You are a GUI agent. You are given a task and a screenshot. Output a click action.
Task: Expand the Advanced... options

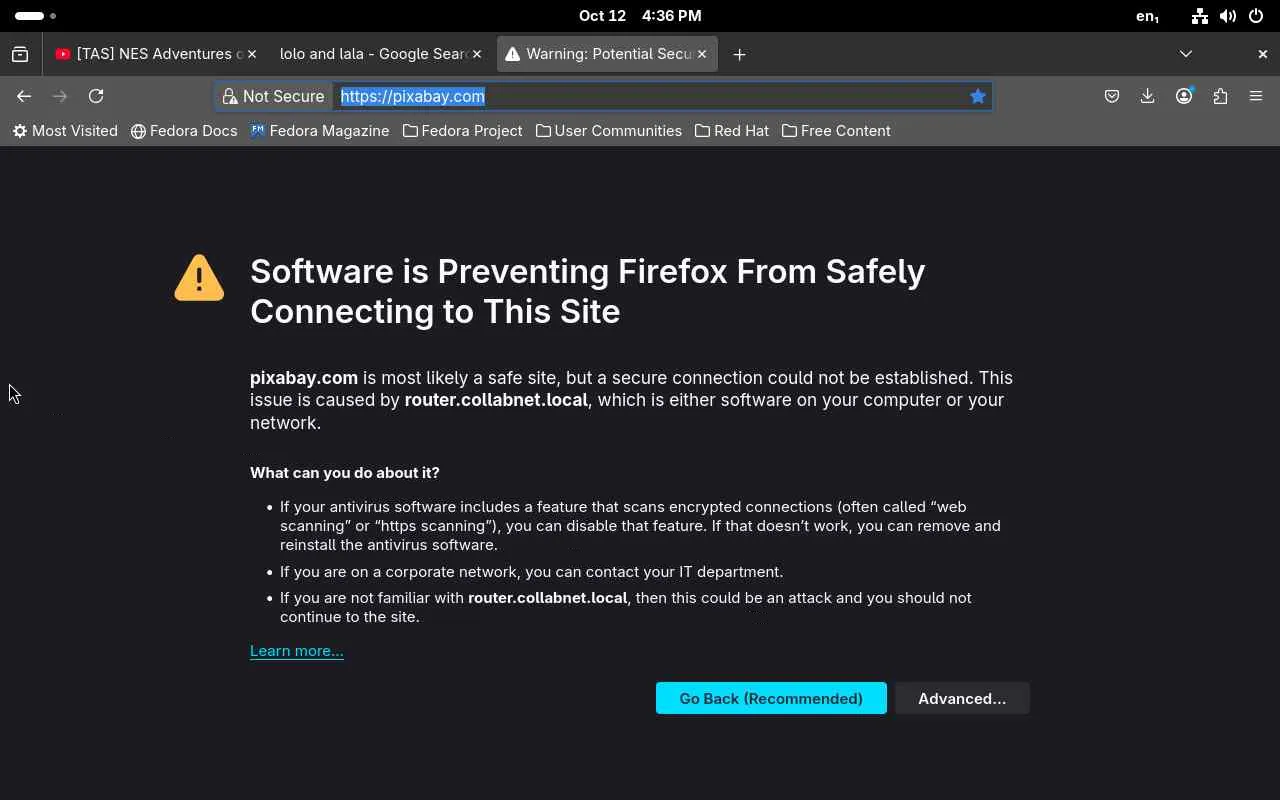click(961, 698)
